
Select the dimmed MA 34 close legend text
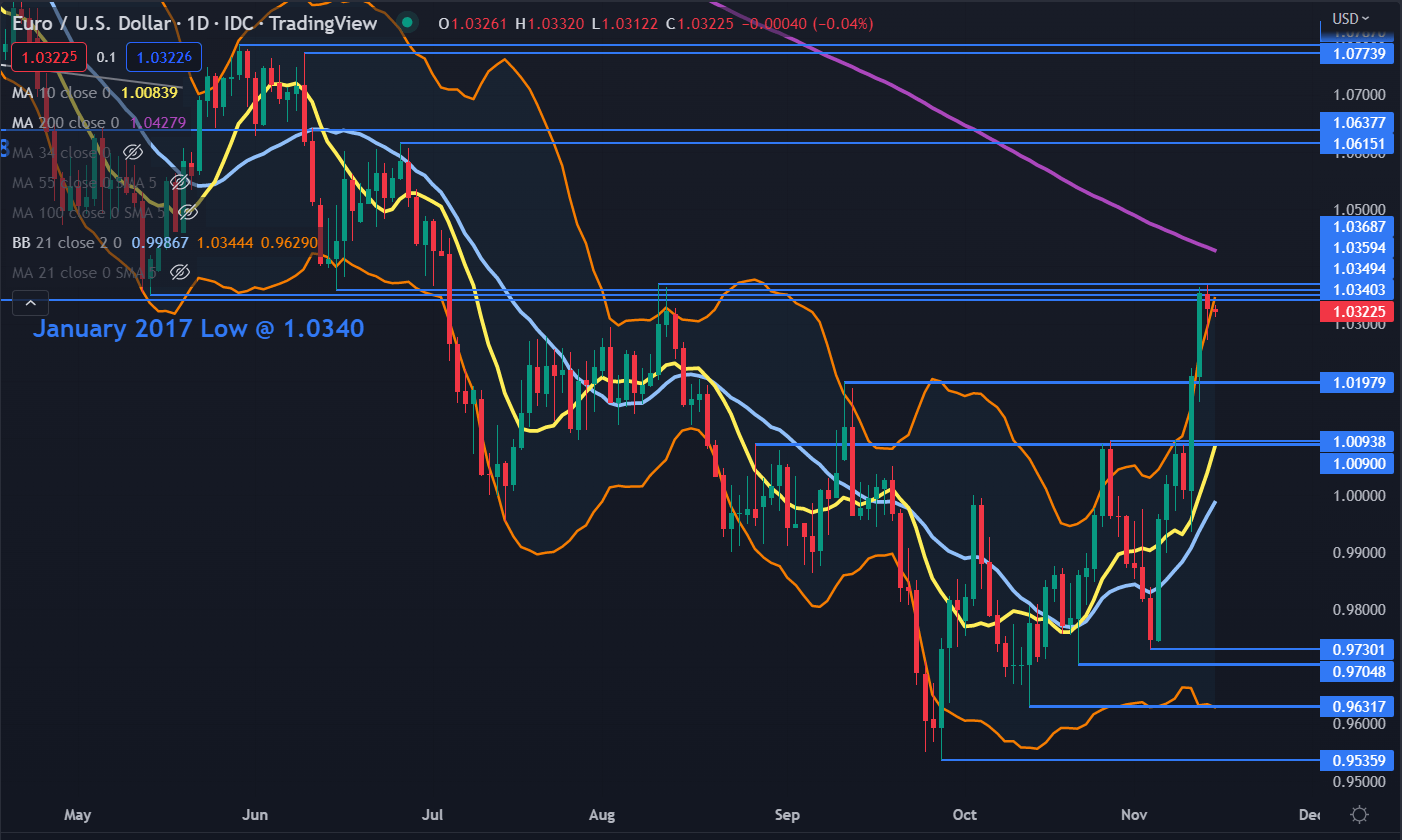click(x=62, y=152)
